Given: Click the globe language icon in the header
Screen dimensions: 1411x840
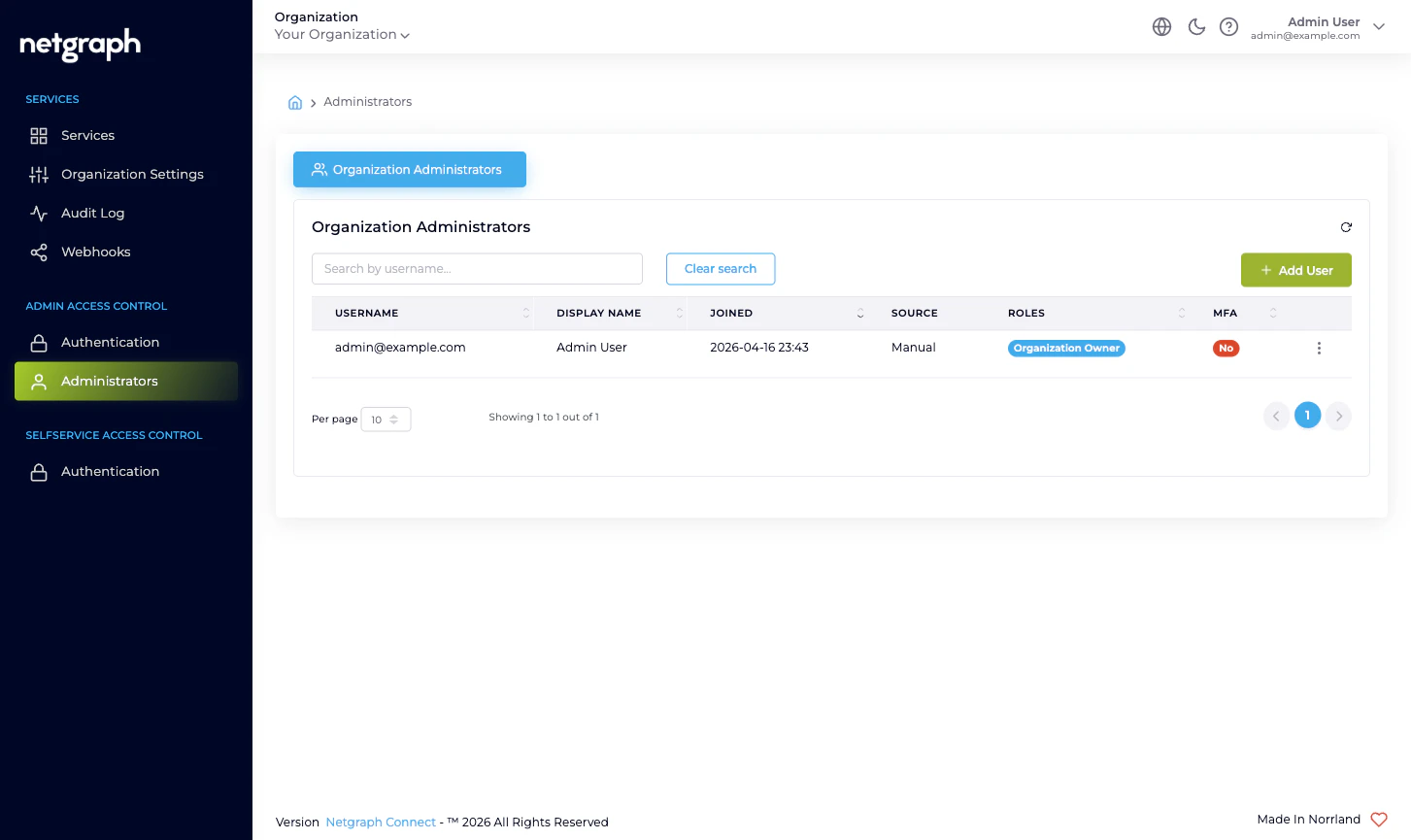Looking at the screenshot, I should (1161, 26).
